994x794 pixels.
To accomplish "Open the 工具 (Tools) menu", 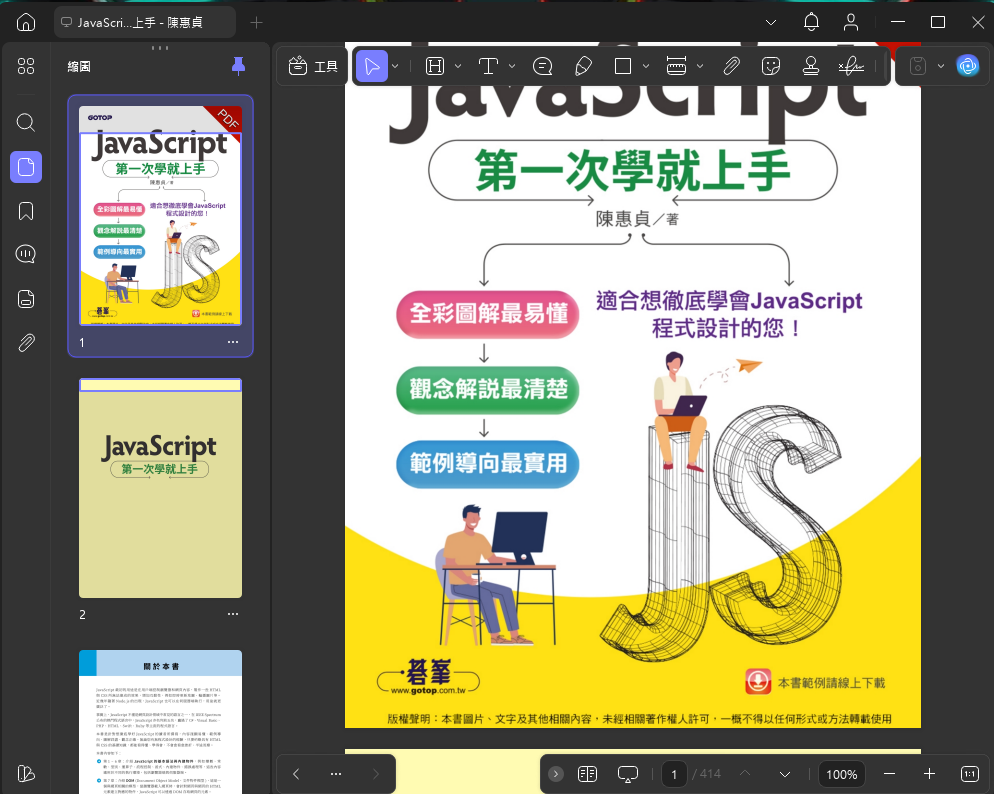I will 313,66.
